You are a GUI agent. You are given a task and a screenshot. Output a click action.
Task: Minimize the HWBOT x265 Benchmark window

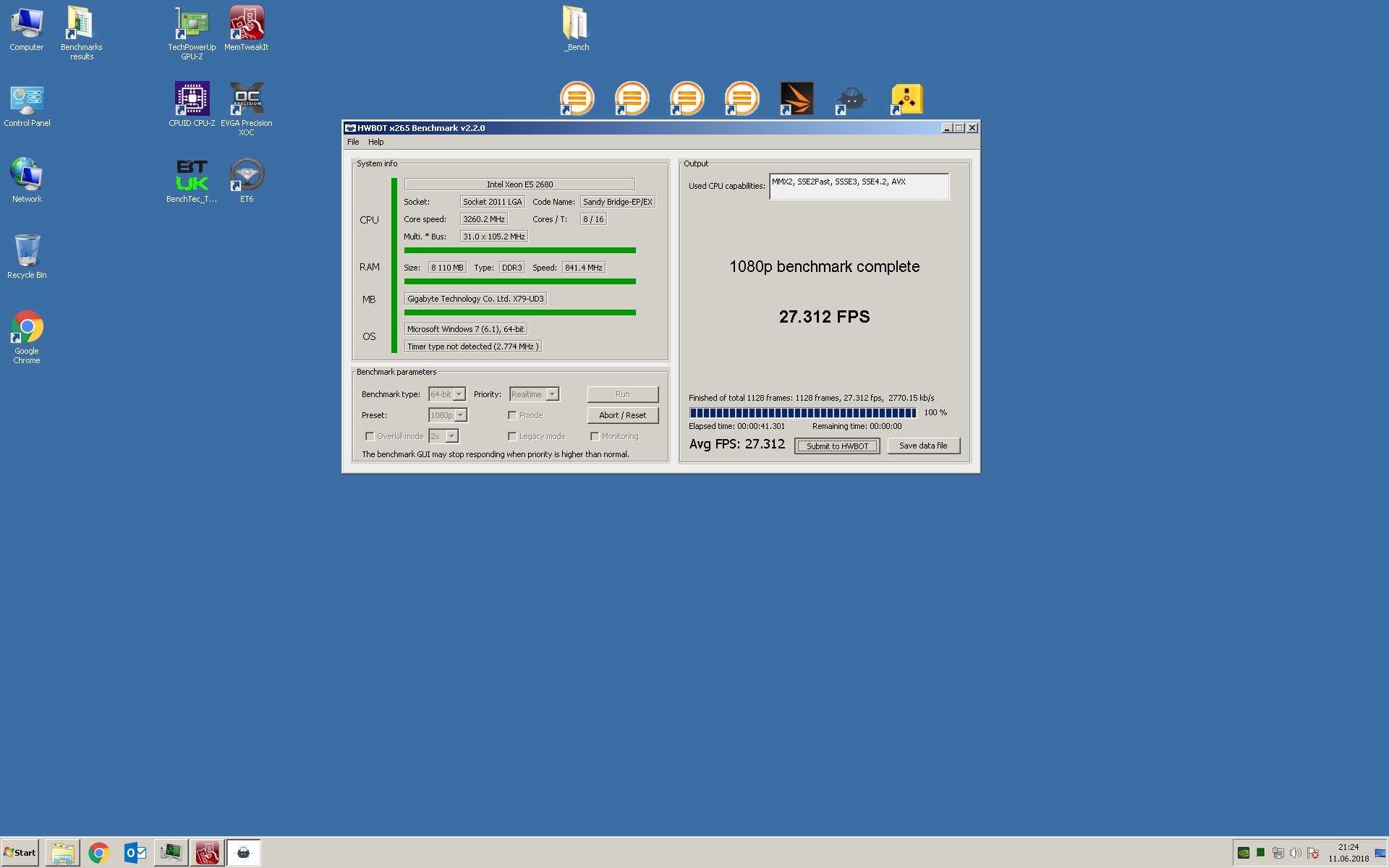click(947, 128)
